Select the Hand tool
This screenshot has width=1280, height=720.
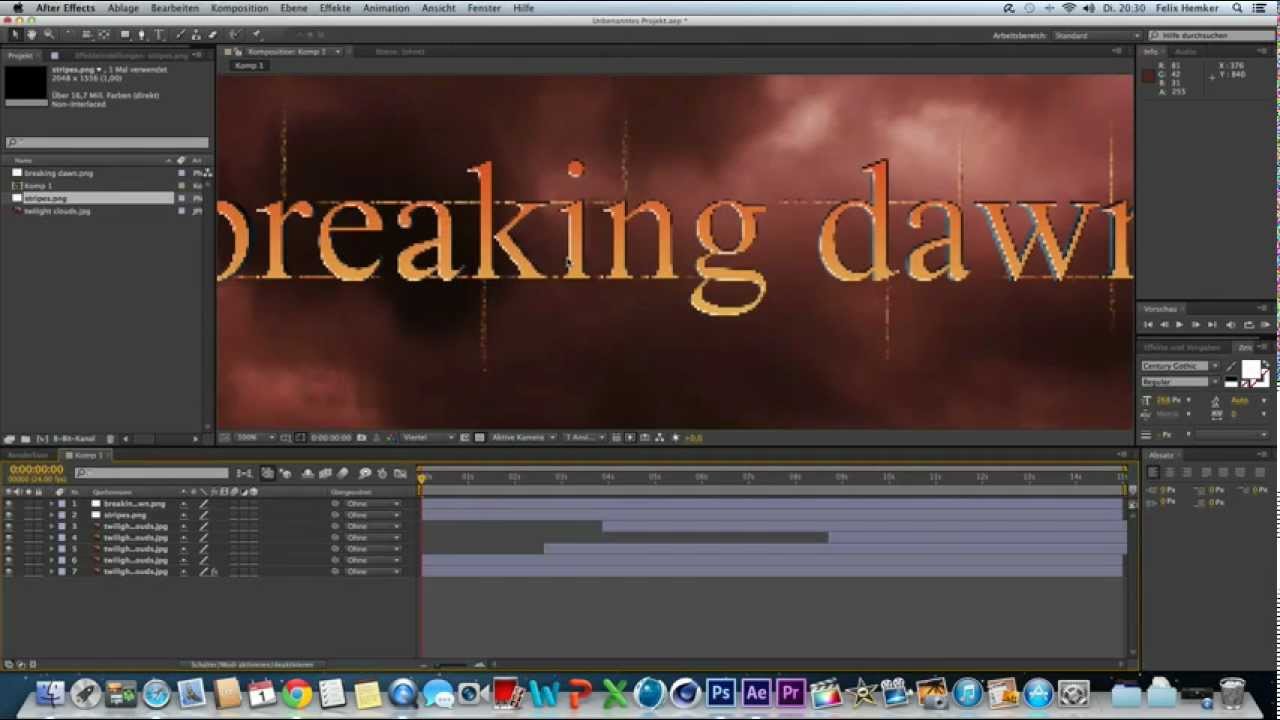coord(32,34)
